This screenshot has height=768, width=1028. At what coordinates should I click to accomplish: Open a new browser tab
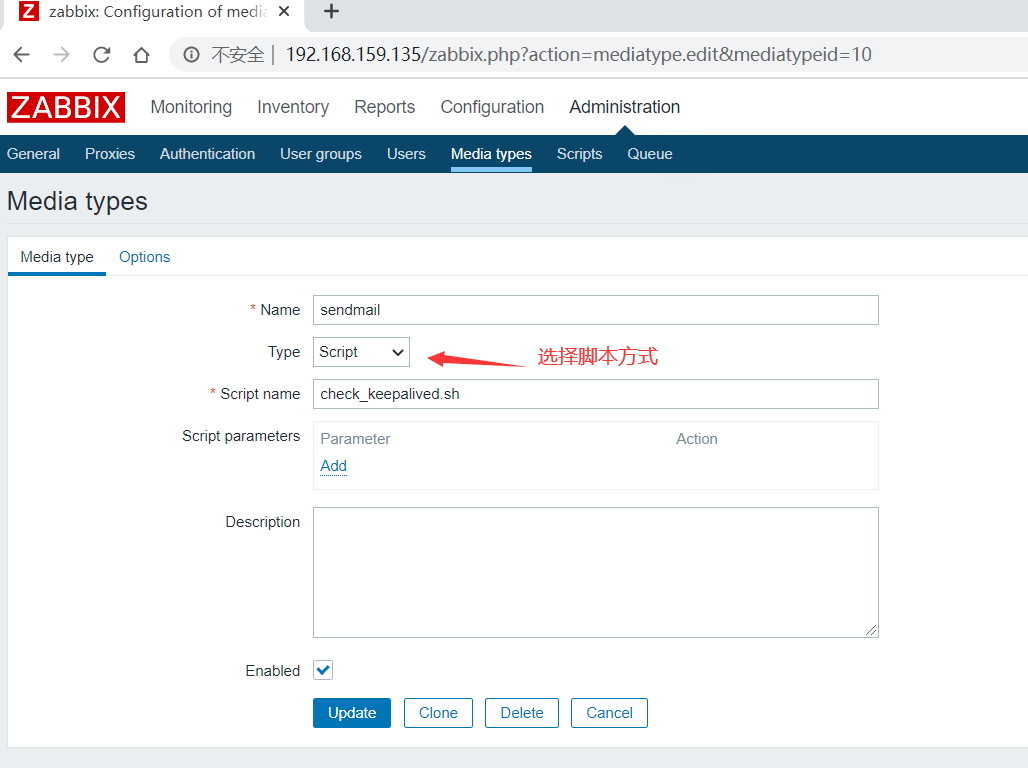pos(331,11)
